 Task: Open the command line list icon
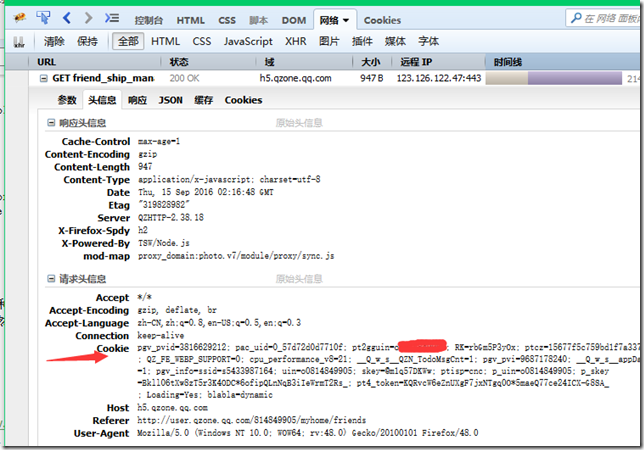coord(112,18)
